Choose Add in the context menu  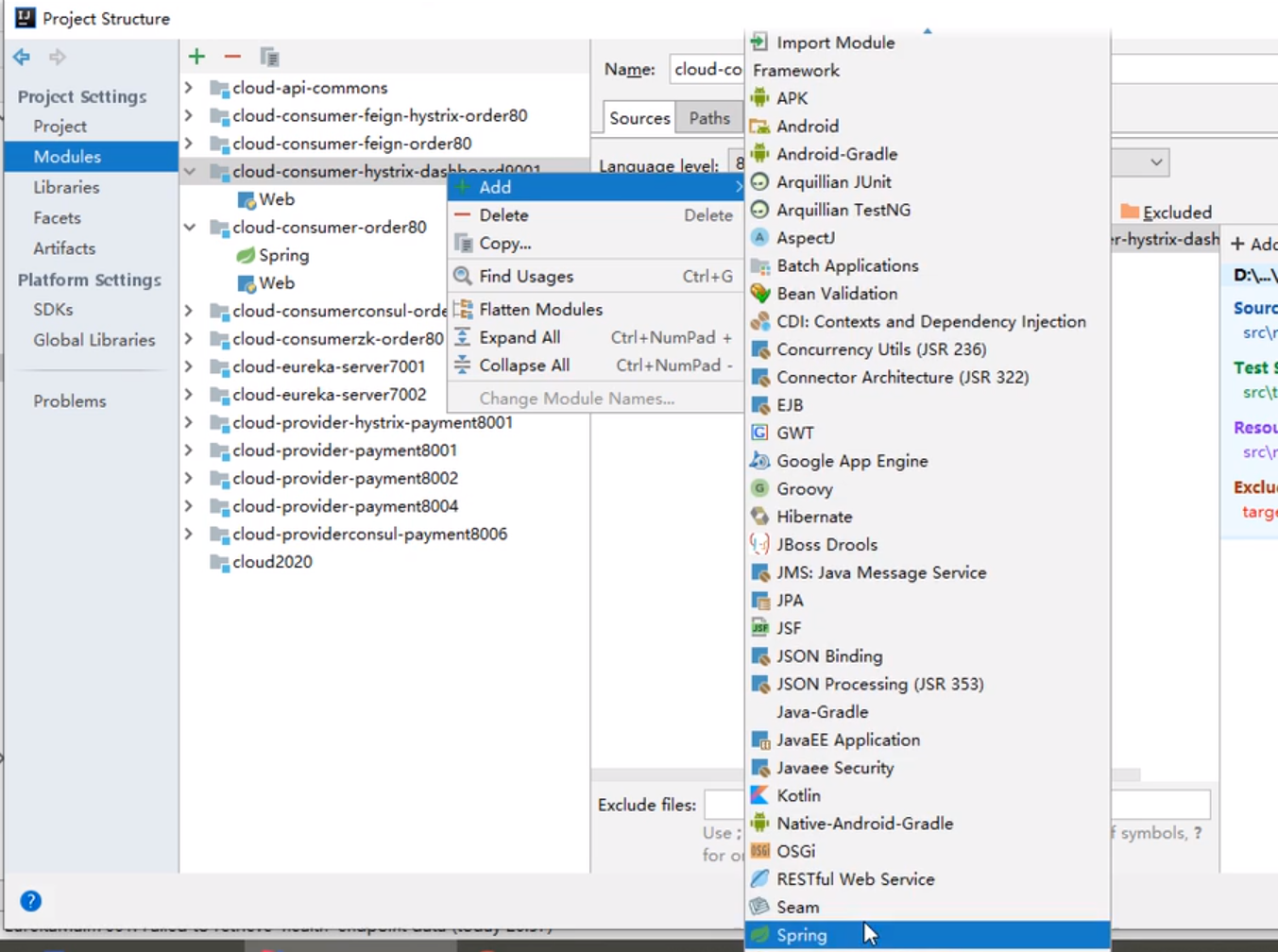(x=595, y=187)
